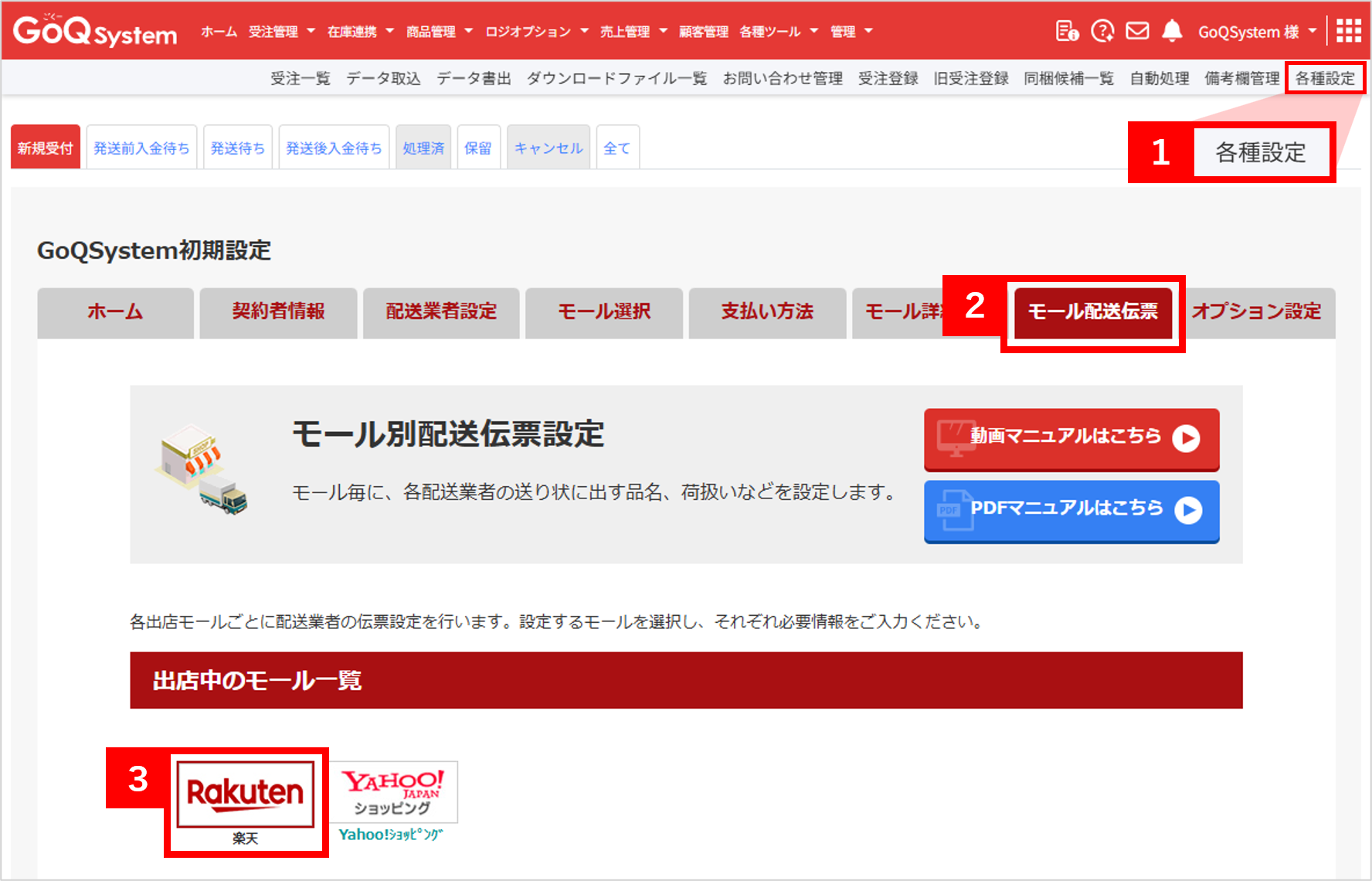This screenshot has height=881, width=1372.
Task: Click the mail envelope icon
Action: point(1137,30)
